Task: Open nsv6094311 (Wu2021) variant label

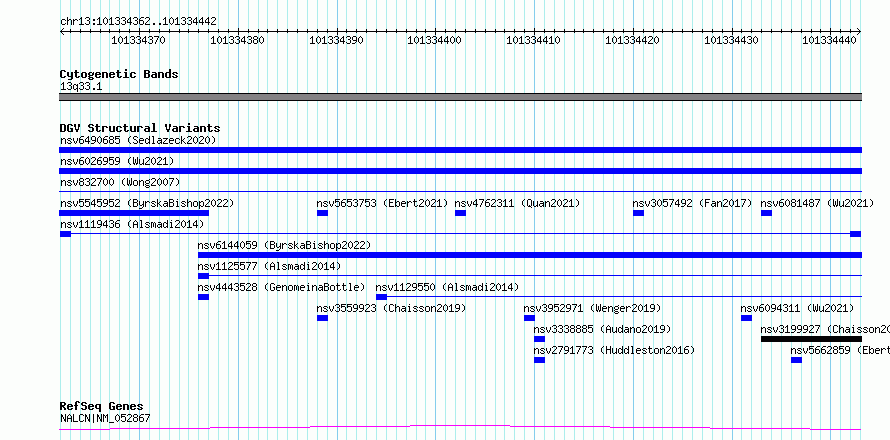Action: (797, 308)
